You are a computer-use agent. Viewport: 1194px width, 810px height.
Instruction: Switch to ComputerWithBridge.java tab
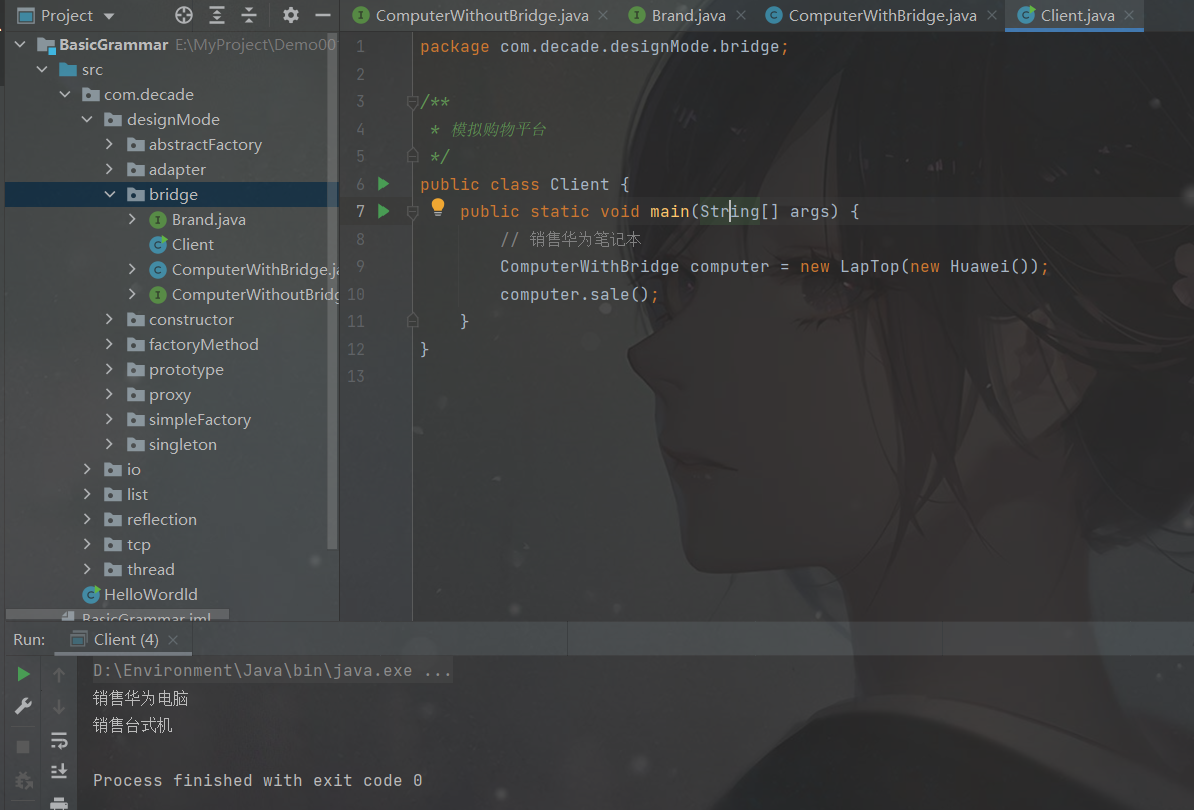coord(883,15)
